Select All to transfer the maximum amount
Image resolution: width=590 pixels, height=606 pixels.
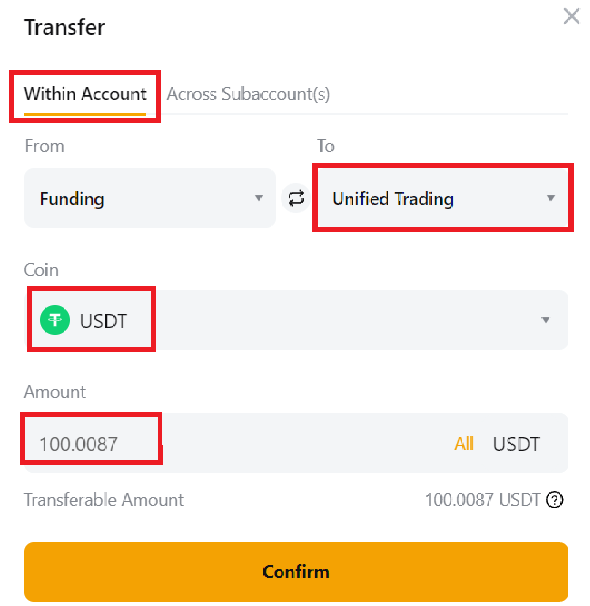464,444
